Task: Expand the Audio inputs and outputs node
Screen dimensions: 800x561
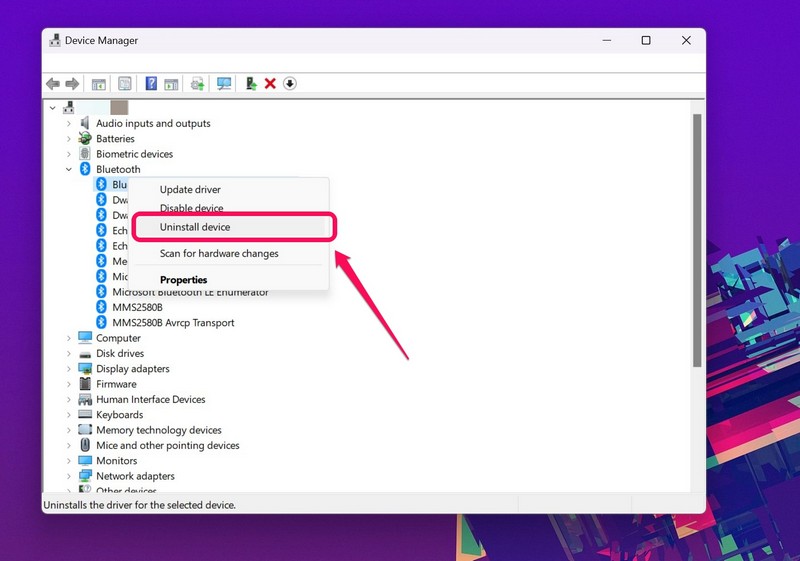Action: tap(69, 124)
